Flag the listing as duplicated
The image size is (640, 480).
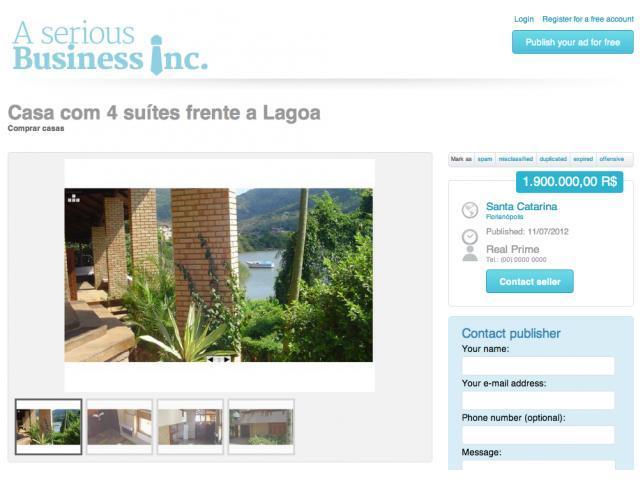click(x=553, y=159)
